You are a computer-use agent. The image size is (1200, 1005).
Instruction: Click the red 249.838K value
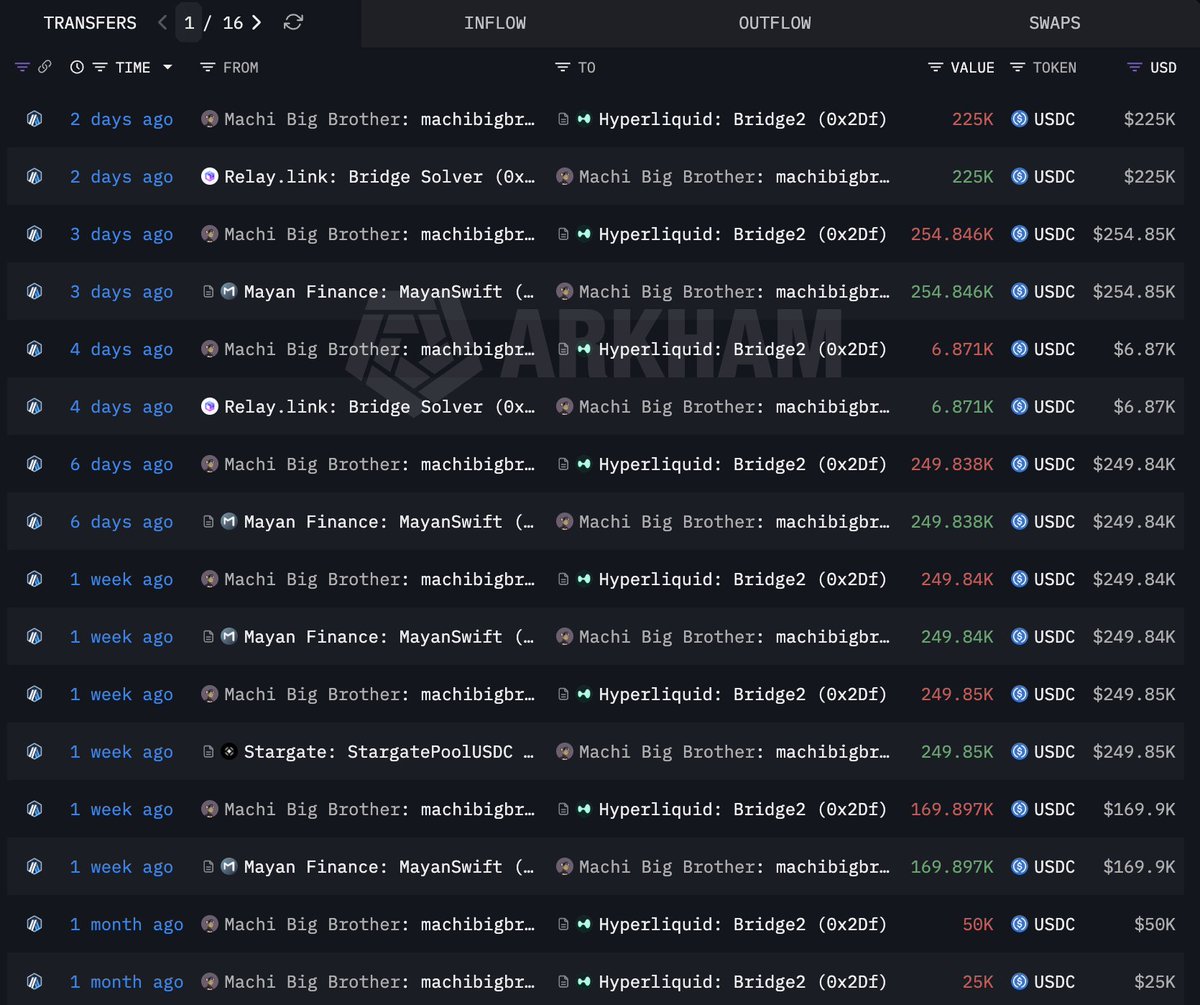pos(952,465)
